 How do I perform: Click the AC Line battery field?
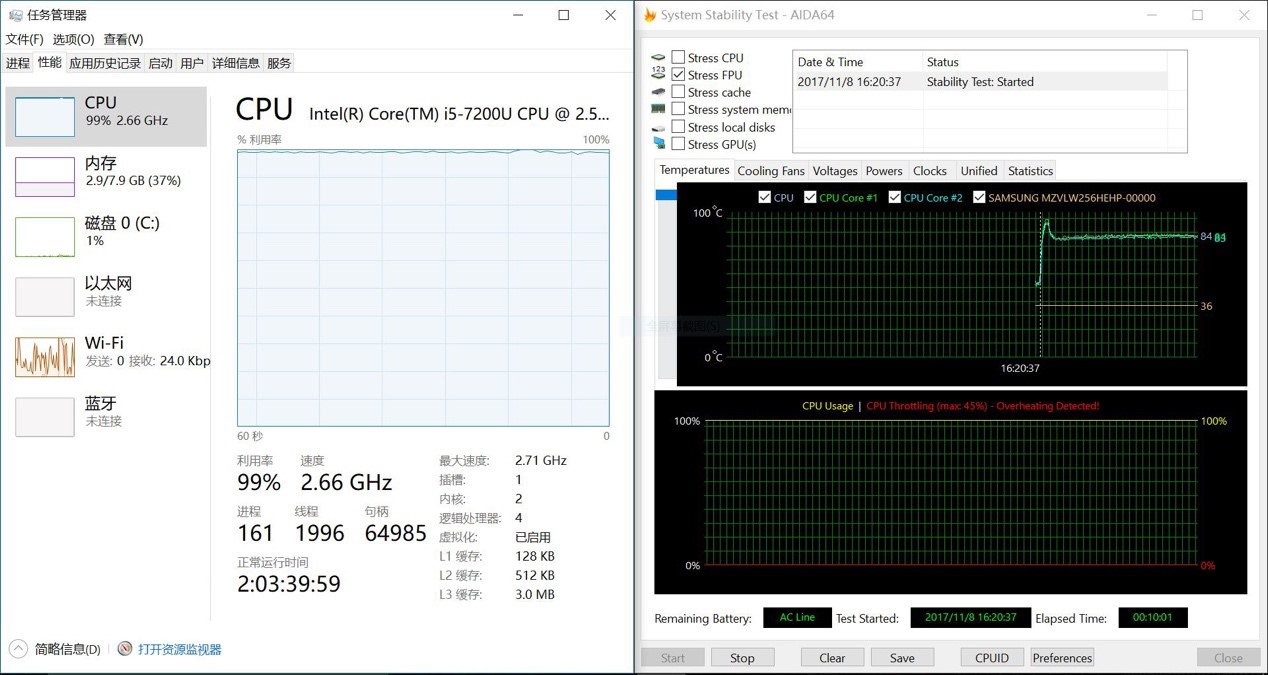(x=797, y=618)
